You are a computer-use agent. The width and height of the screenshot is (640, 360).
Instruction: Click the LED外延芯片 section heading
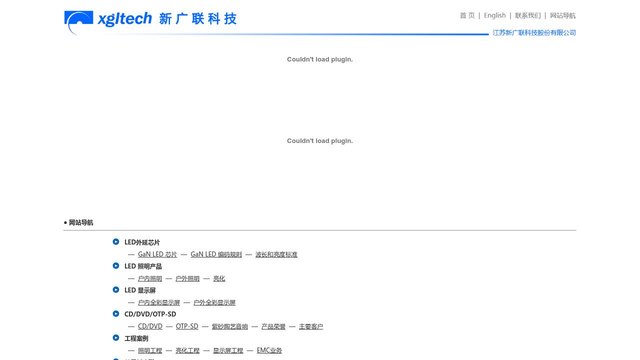click(x=142, y=242)
